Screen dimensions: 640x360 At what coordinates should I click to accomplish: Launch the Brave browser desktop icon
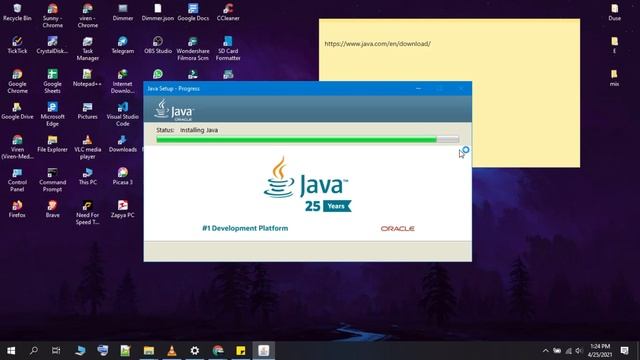53,209
